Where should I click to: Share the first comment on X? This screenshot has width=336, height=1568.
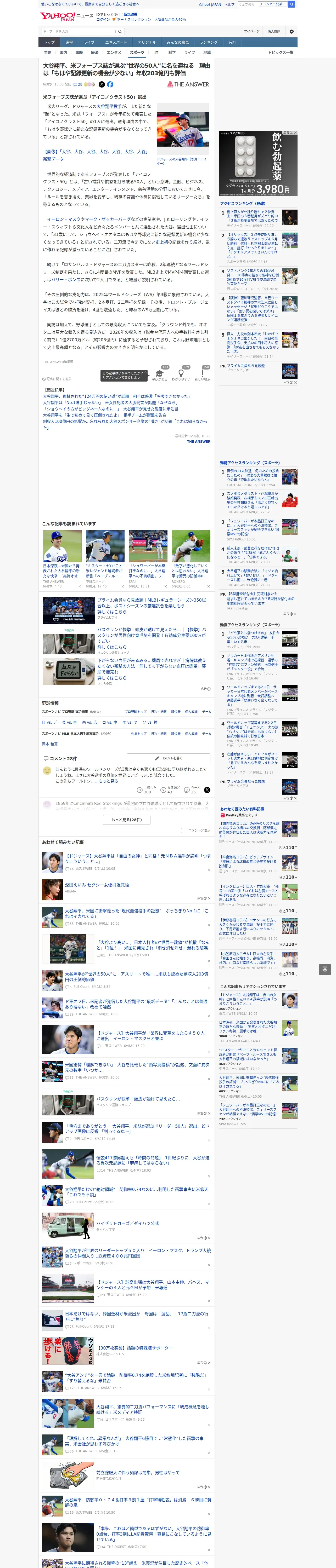(x=207, y=789)
